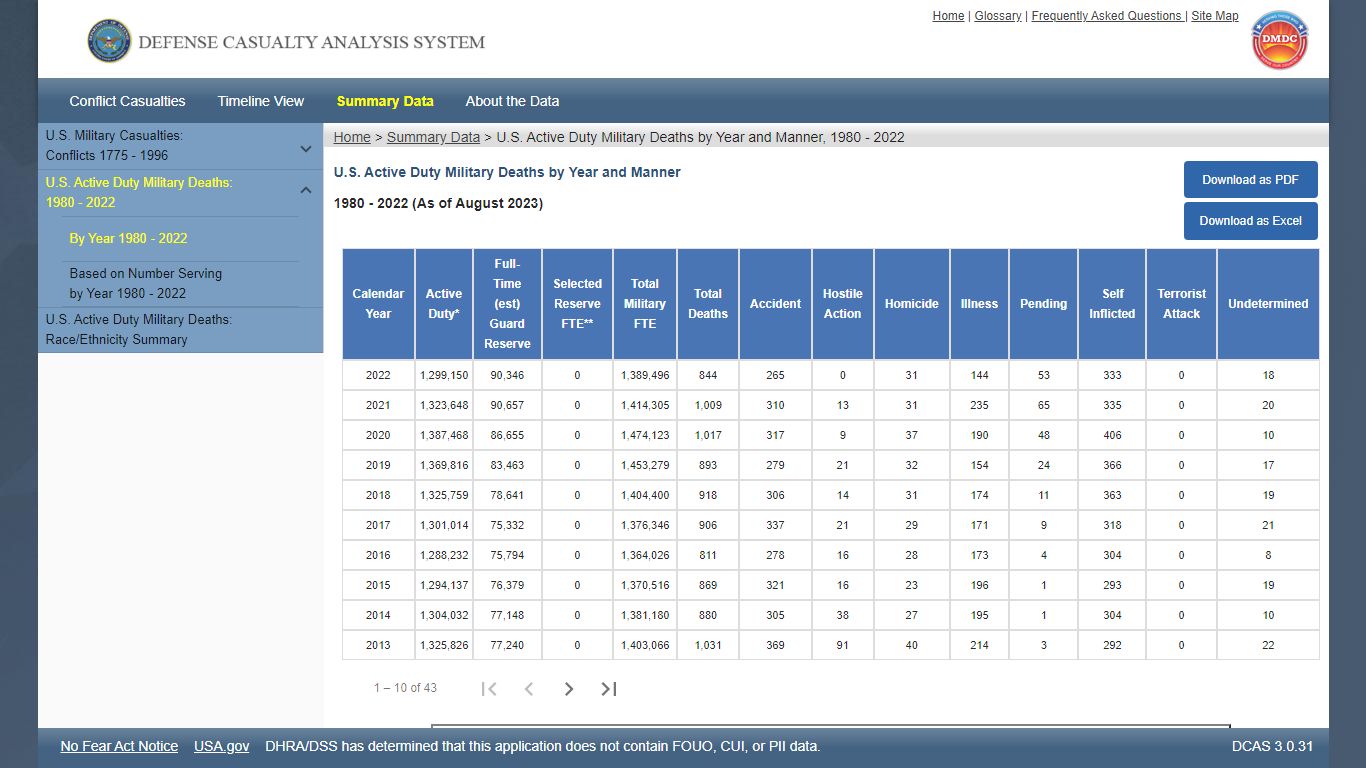This screenshot has width=1366, height=768.
Task: Click guard reserve value 78,641
Action: point(507,495)
